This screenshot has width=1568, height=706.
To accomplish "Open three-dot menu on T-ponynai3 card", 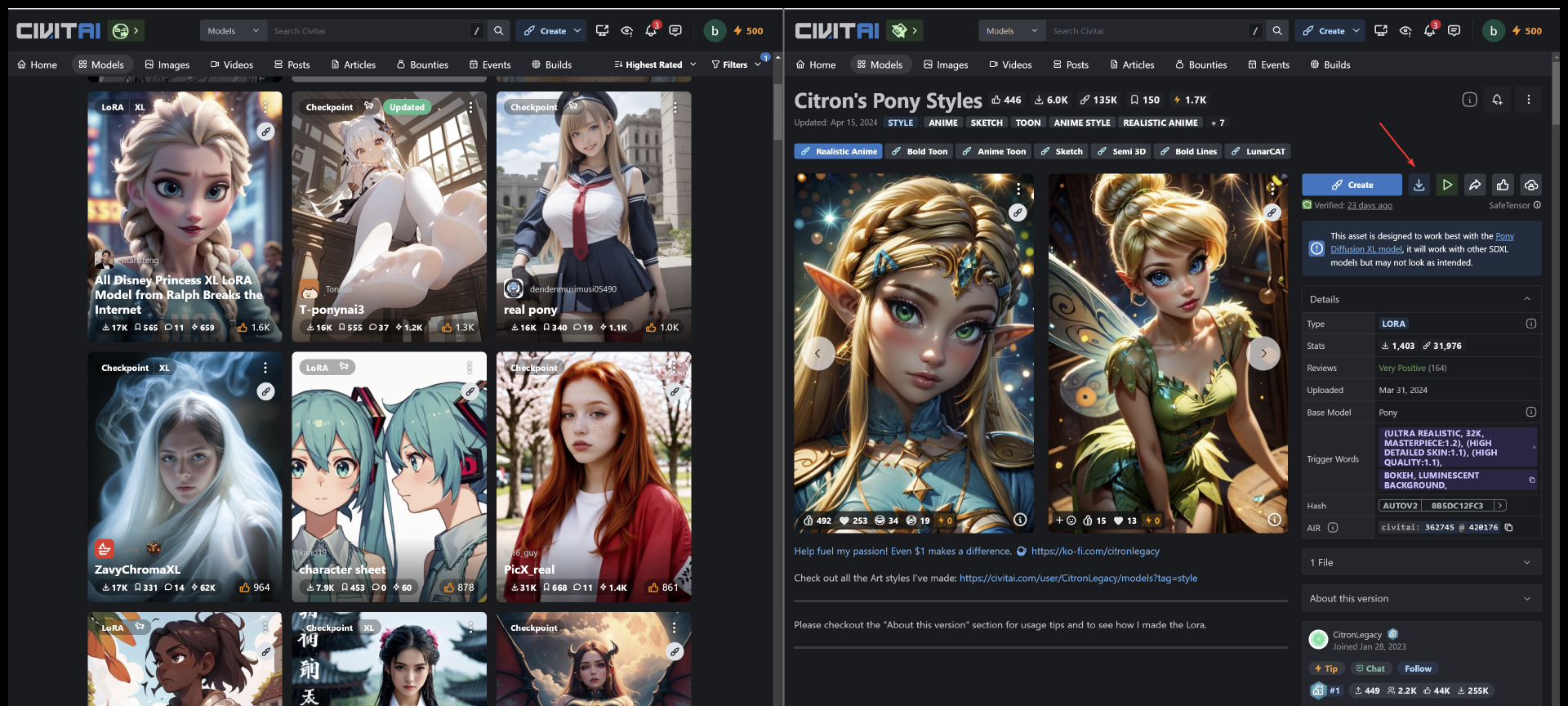I will pos(470,107).
